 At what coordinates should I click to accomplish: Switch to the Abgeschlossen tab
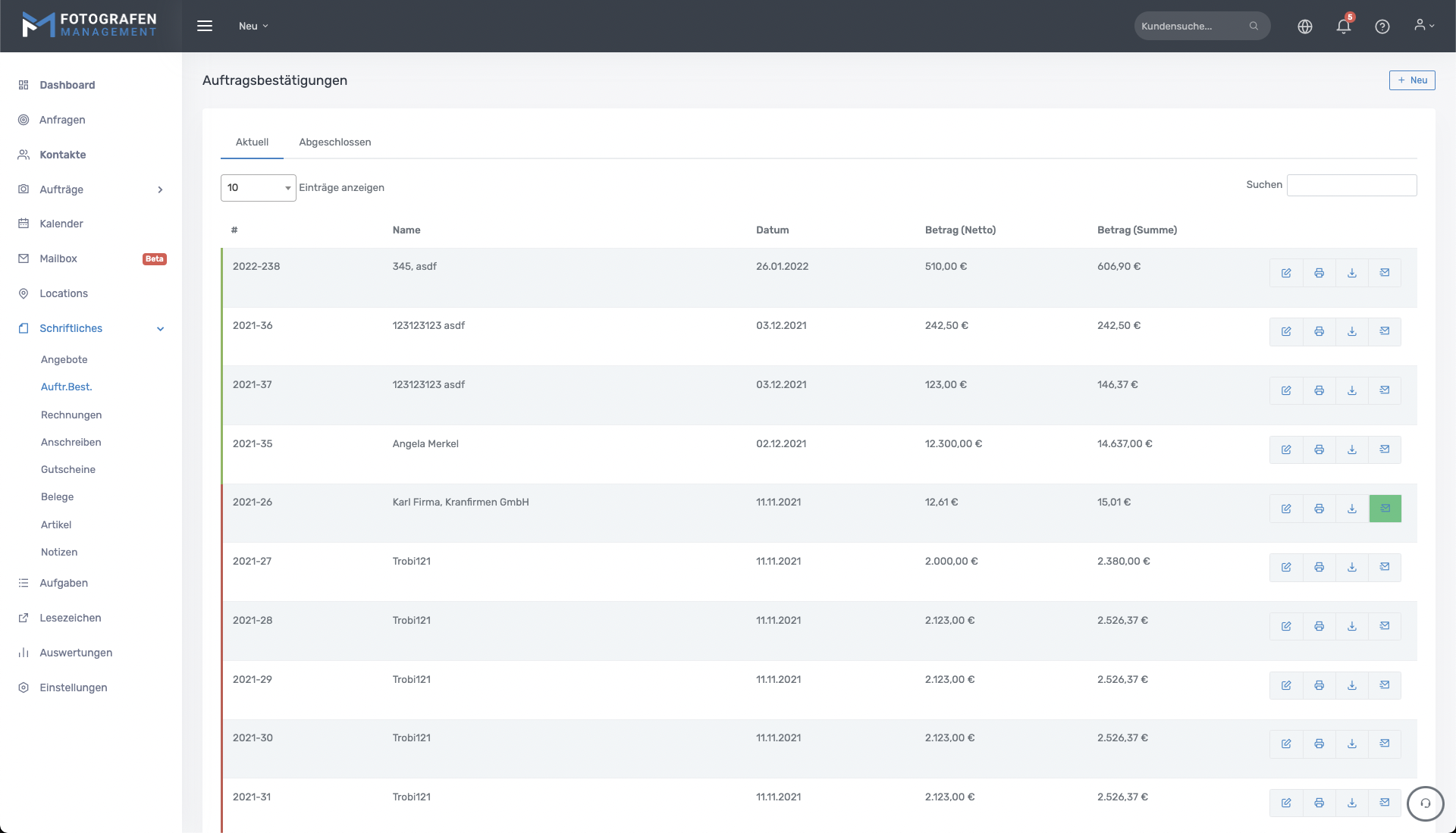coord(334,142)
